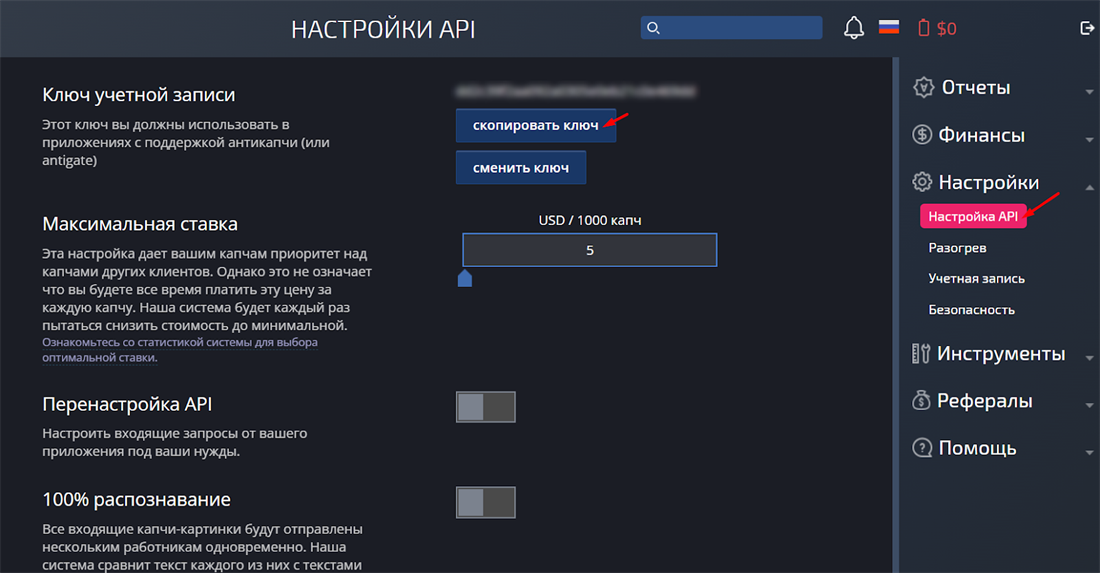
Task: Open the Учетная запись menu item
Action: point(976,278)
